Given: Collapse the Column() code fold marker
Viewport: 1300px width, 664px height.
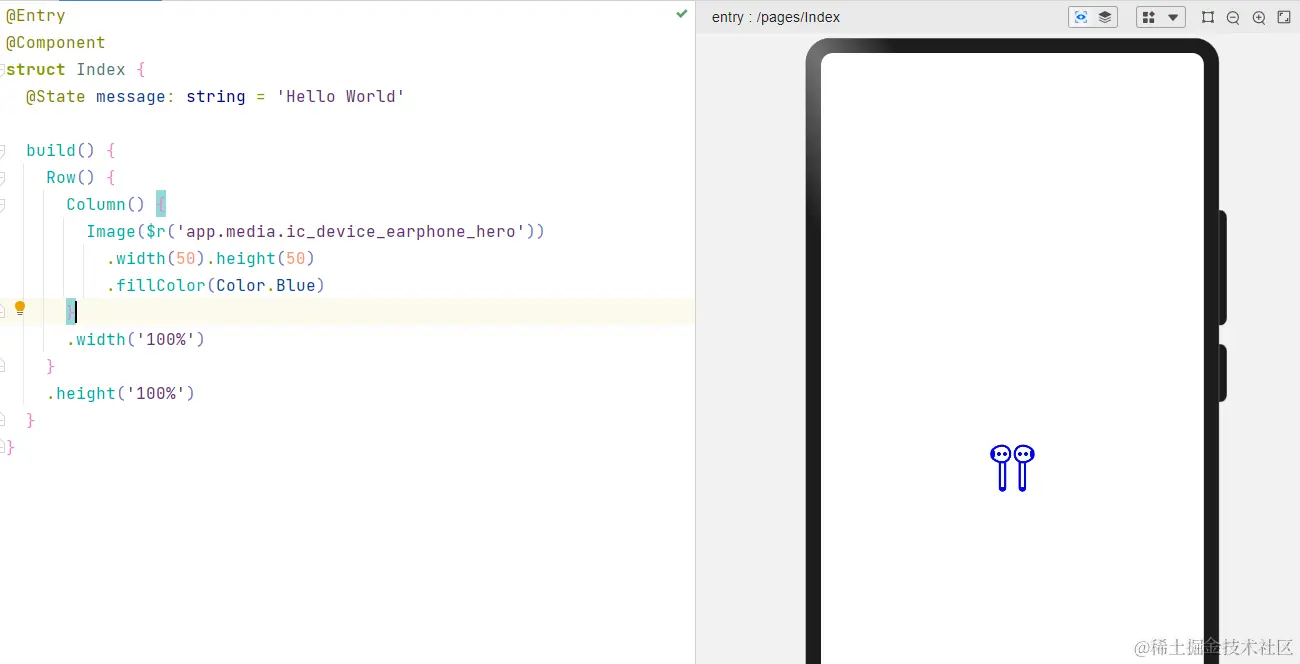Looking at the screenshot, I should pyautogui.click(x=2, y=204).
